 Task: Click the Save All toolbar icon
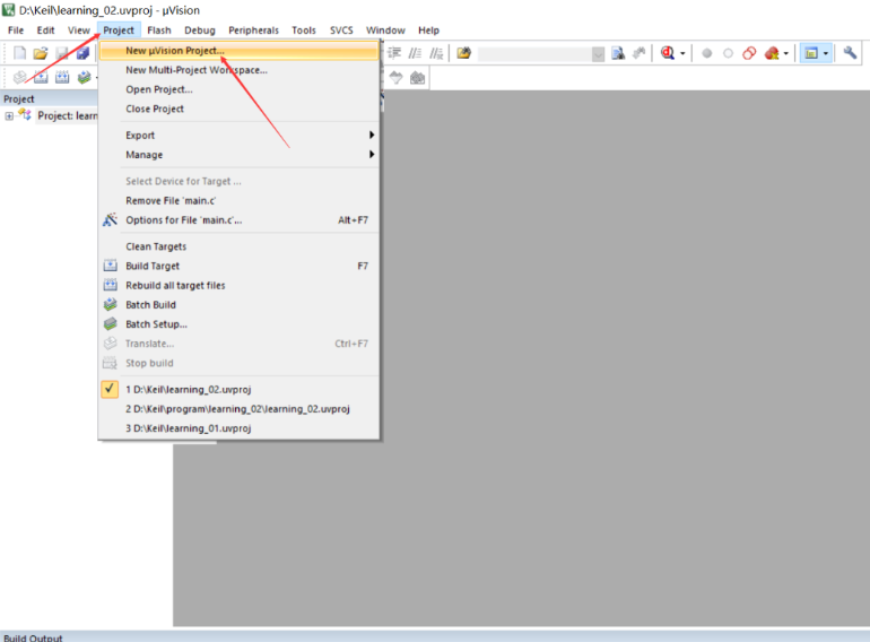coord(84,53)
